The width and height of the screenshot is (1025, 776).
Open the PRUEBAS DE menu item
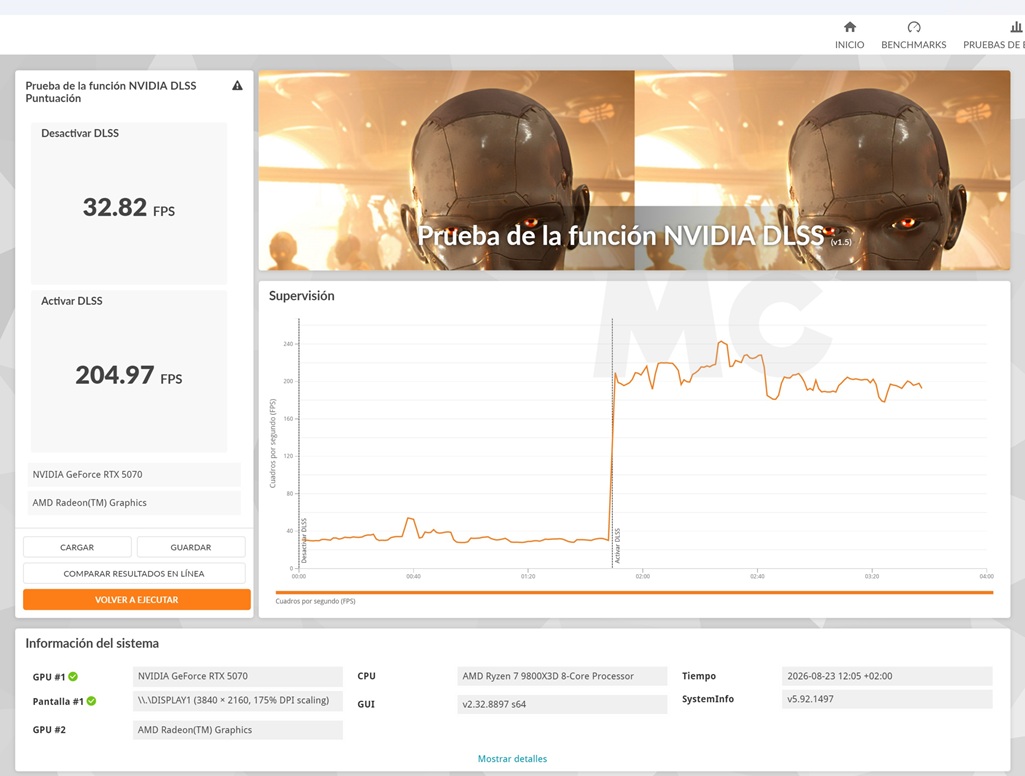[994, 44]
